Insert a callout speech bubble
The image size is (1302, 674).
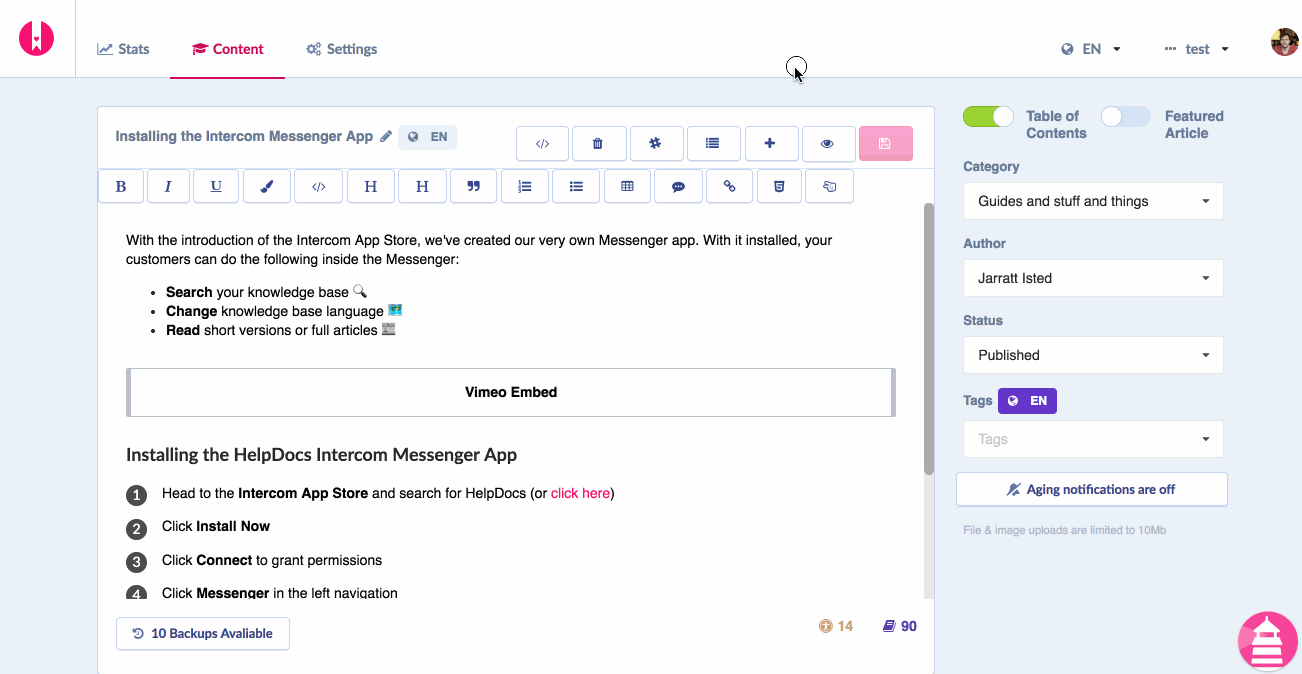pos(679,186)
